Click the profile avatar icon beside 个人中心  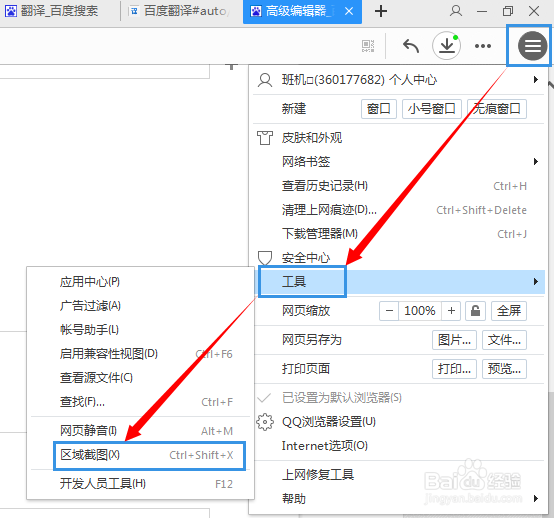[265, 80]
